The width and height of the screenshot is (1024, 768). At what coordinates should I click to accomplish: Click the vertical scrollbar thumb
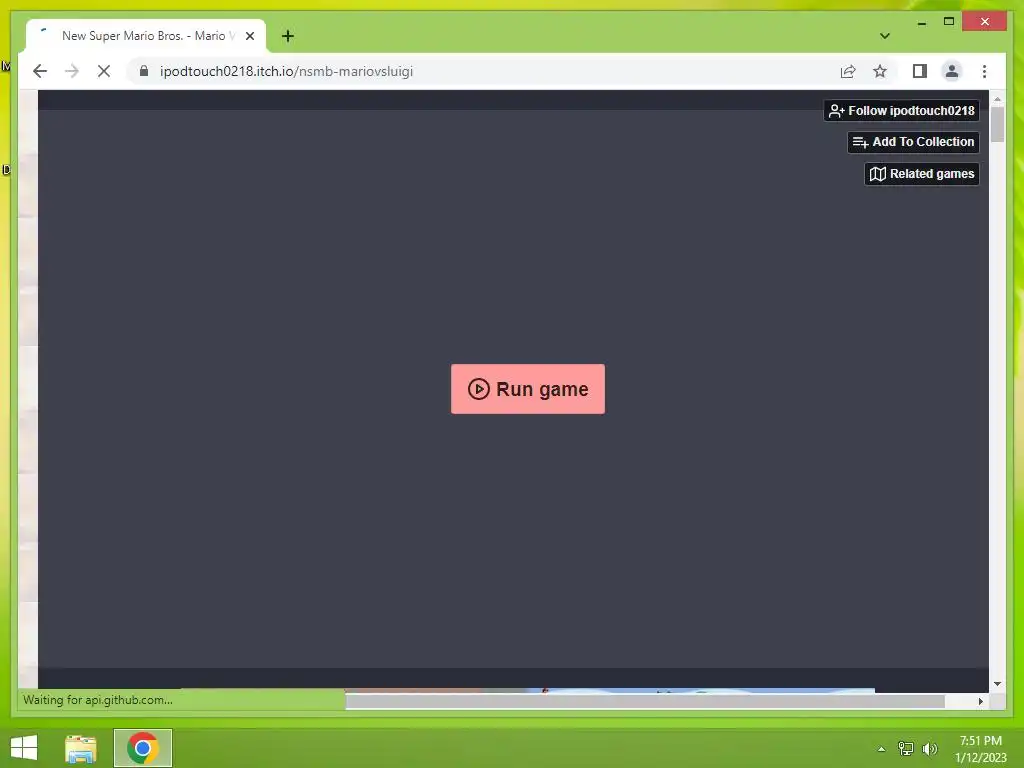(x=997, y=124)
